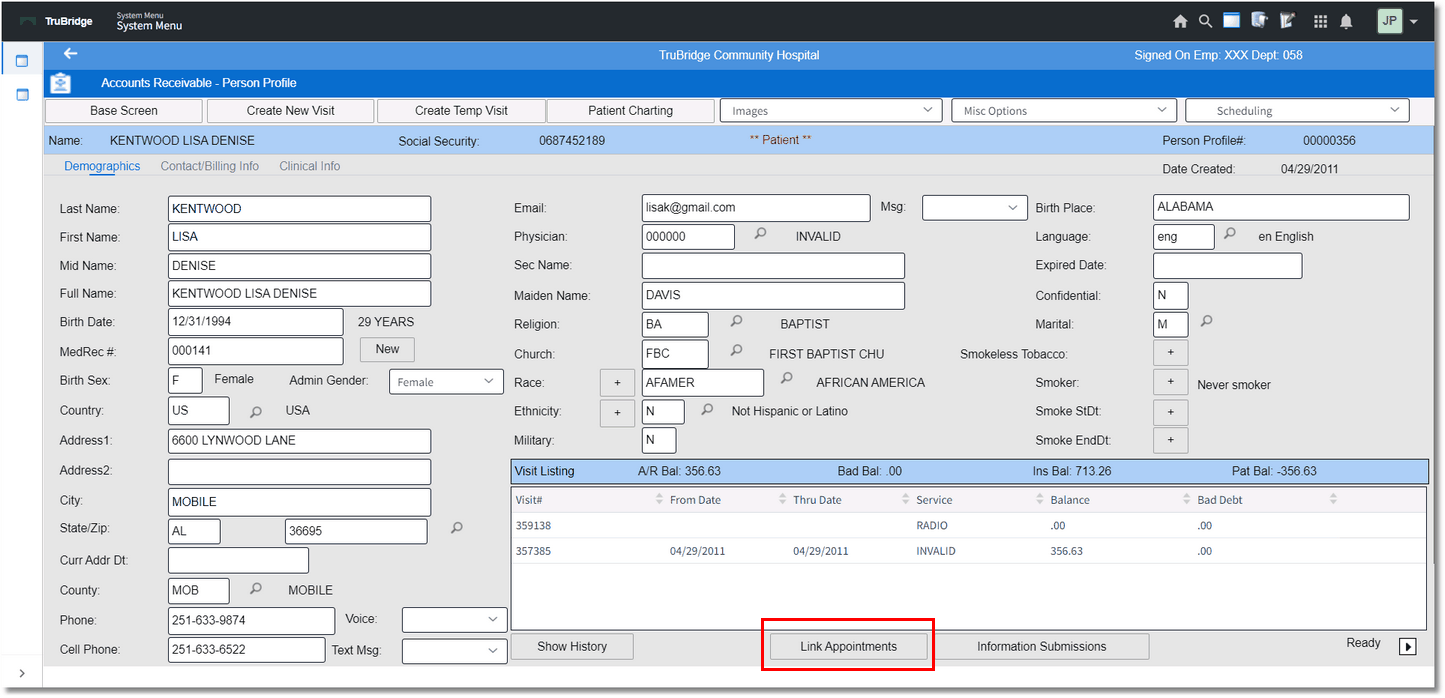Click plus button for Smoke StDt
The width and height of the screenshot is (1445, 698).
click(x=1171, y=411)
